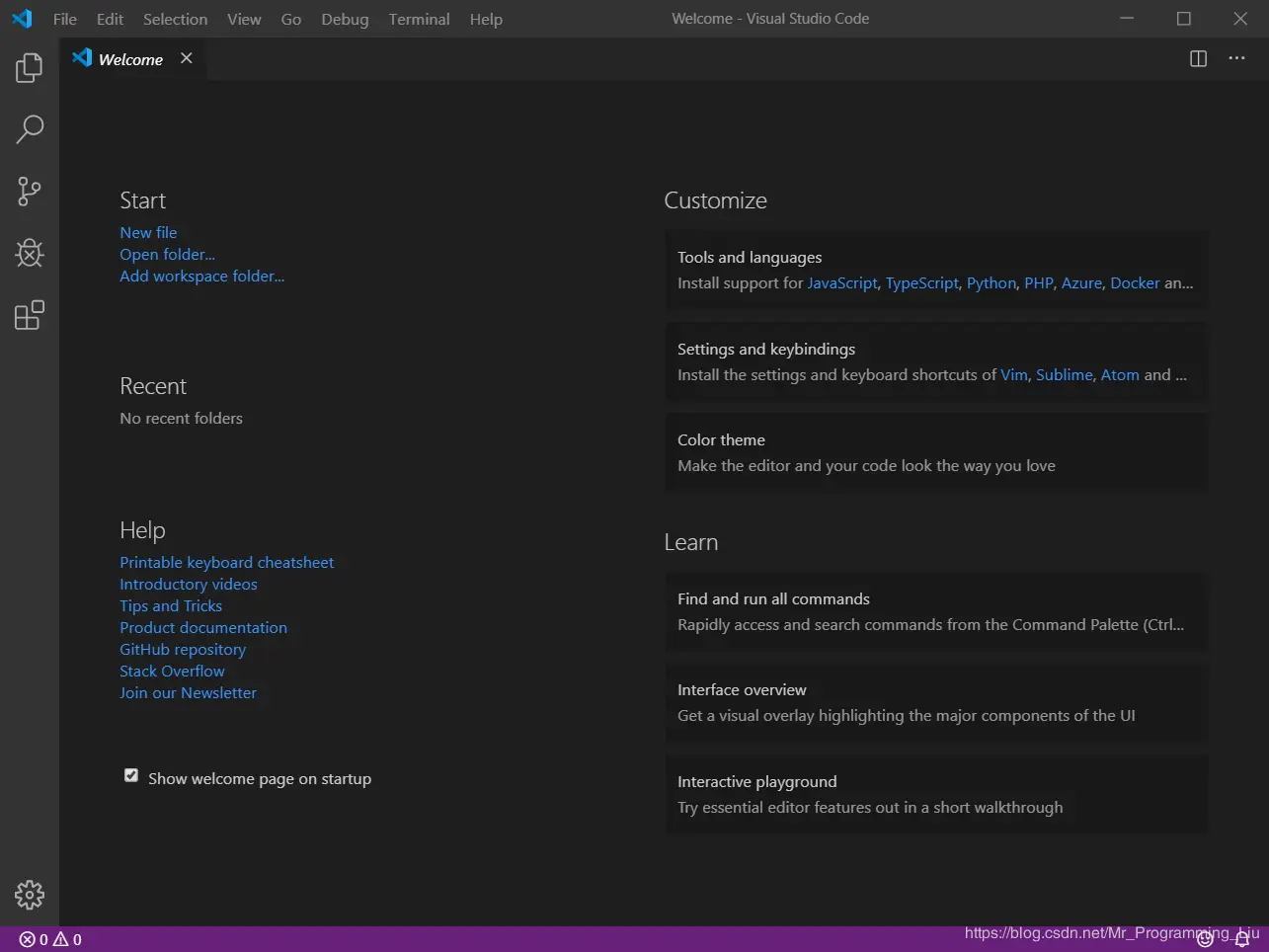Close the Welcome tab
This screenshot has height=952, width=1269.
point(186,58)
